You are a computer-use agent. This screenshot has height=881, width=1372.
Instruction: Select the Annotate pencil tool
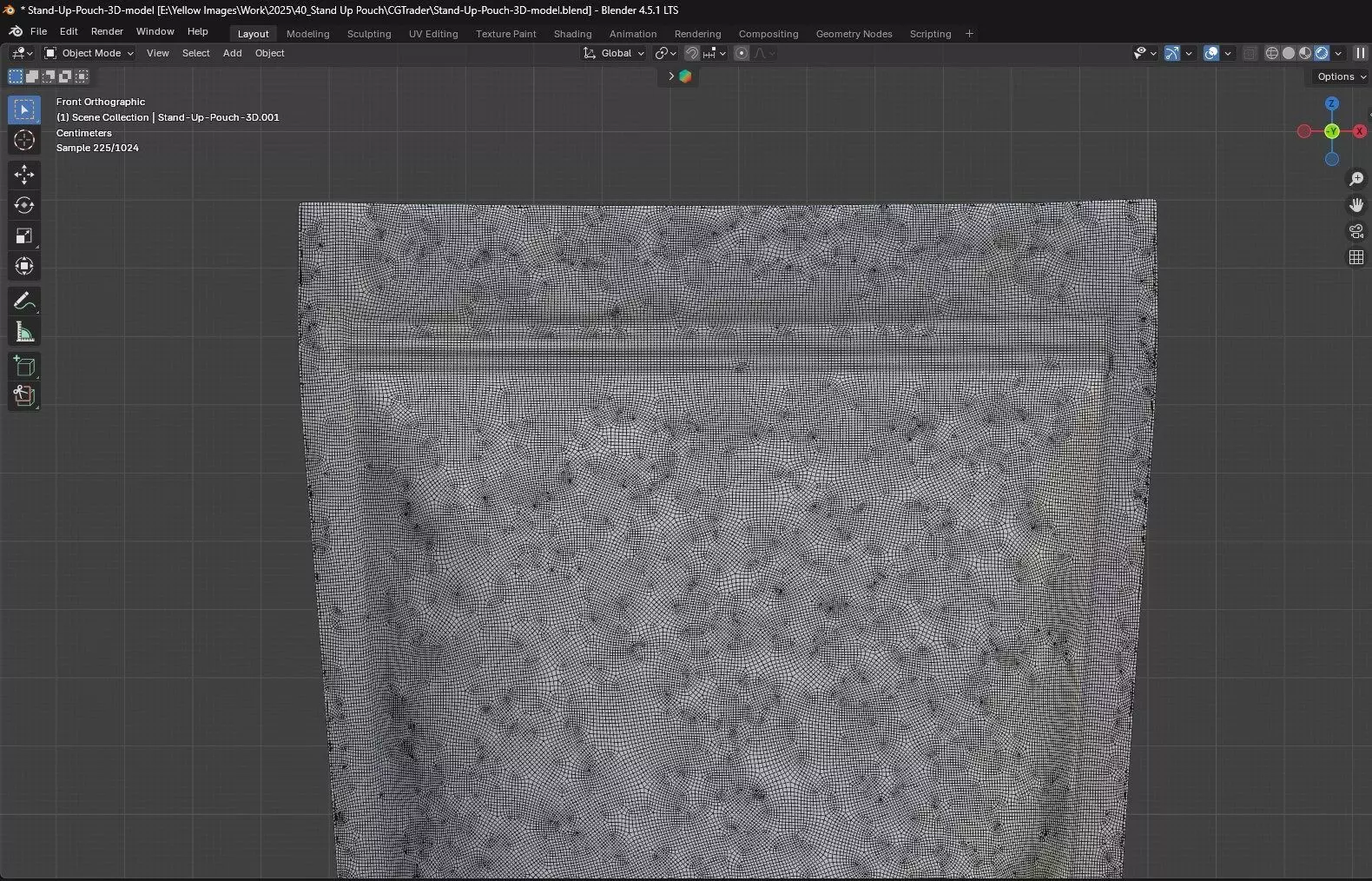pyautogui.click(x=24, y=301)
